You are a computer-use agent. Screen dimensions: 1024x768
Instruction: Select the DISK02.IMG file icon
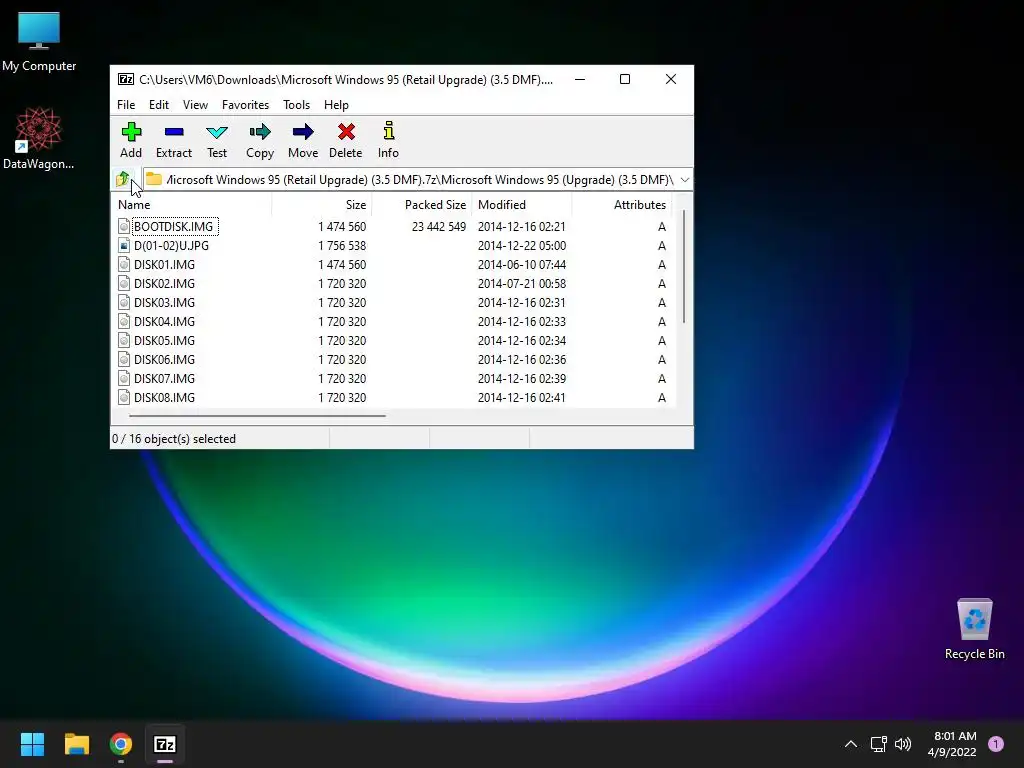(x=124, y=283)
